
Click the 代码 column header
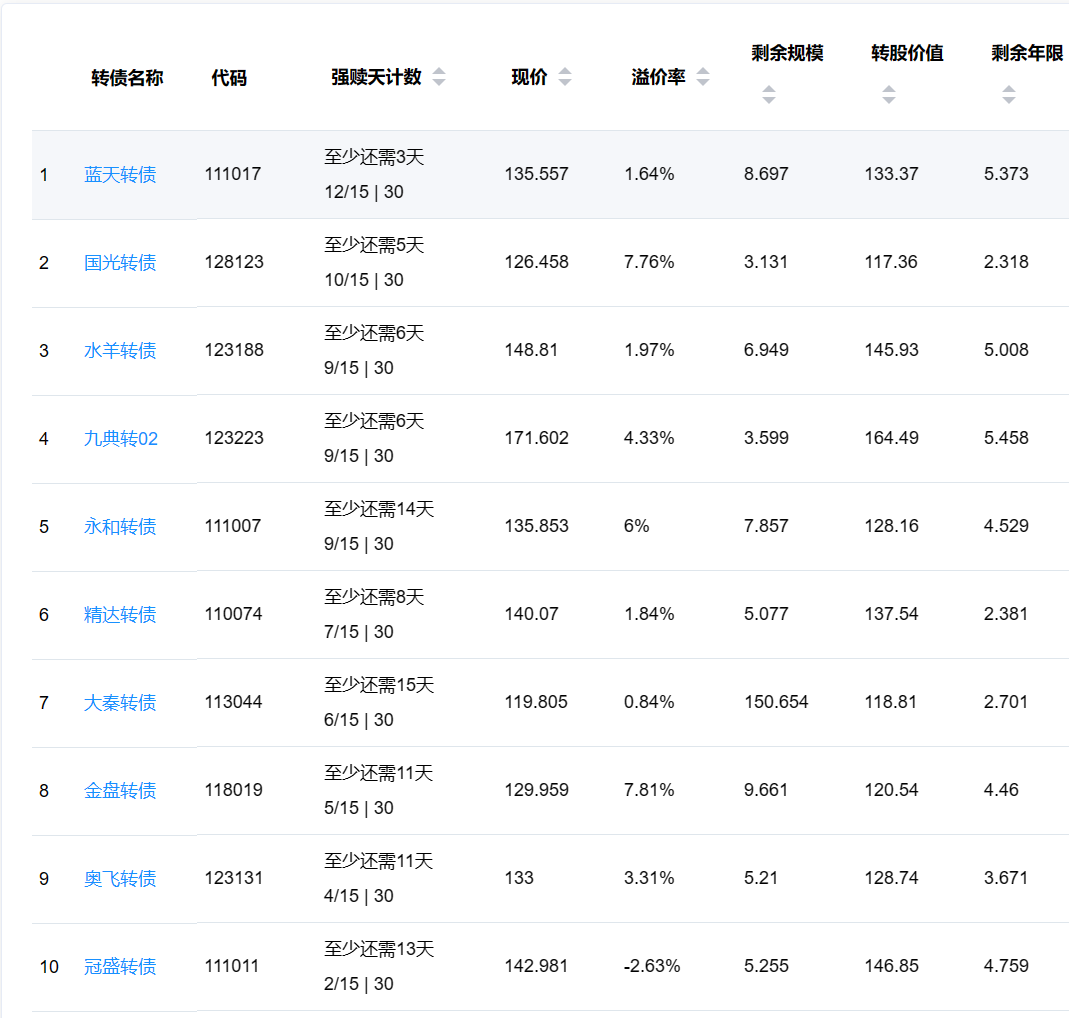229,79
